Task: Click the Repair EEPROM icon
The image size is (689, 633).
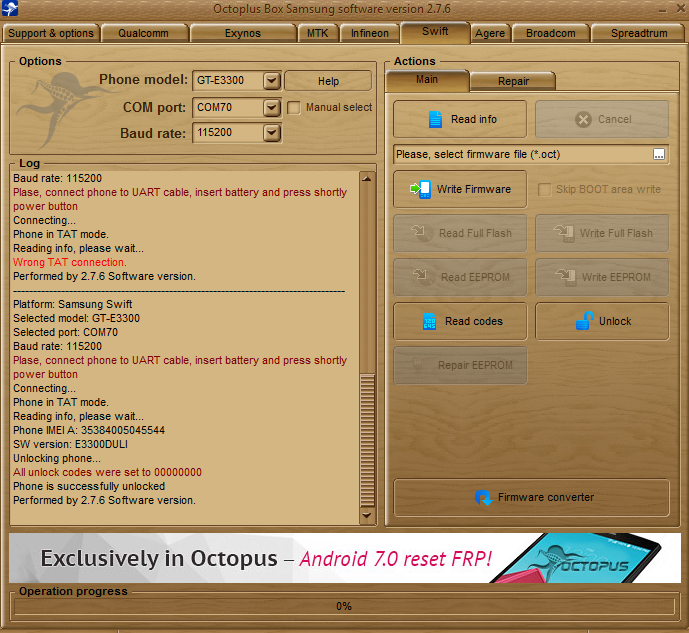Action: point(418,365)
